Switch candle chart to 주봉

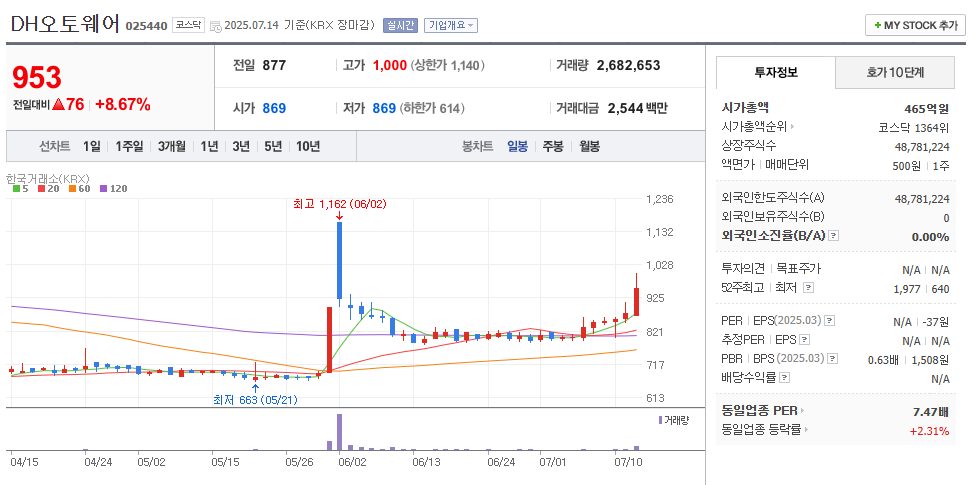point(553,146)
